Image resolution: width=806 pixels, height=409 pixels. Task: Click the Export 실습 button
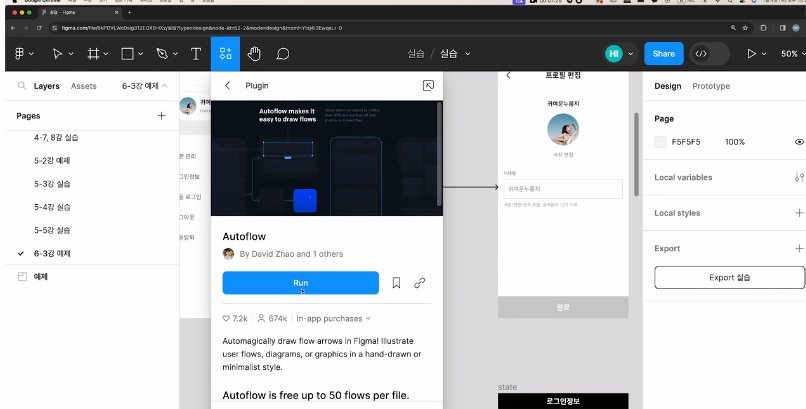click(x=729, y=277)
